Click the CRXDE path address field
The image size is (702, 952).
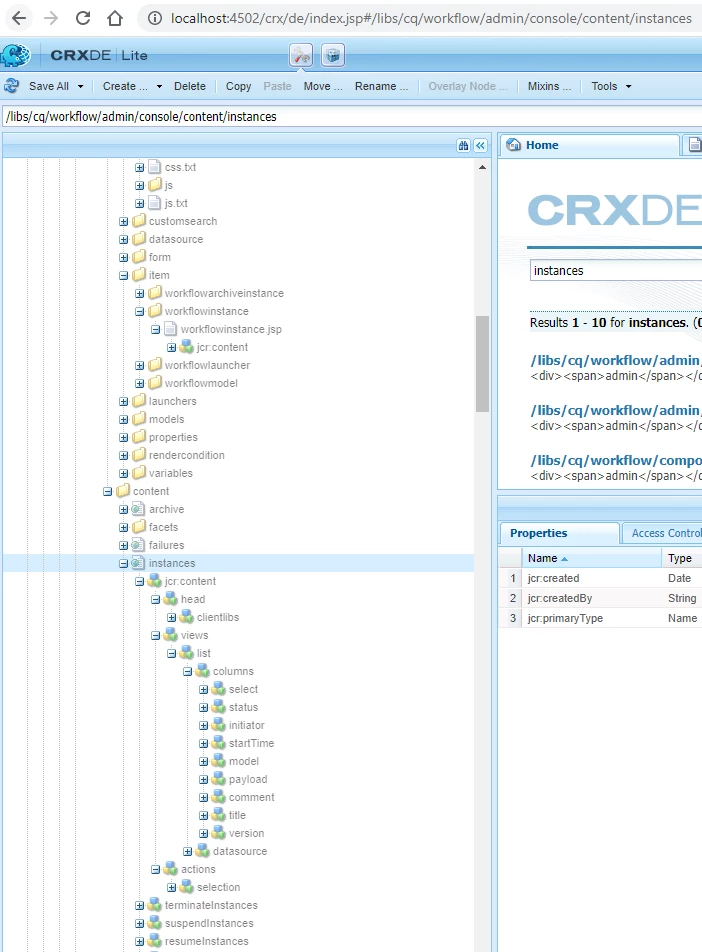[x=351, y=117]
